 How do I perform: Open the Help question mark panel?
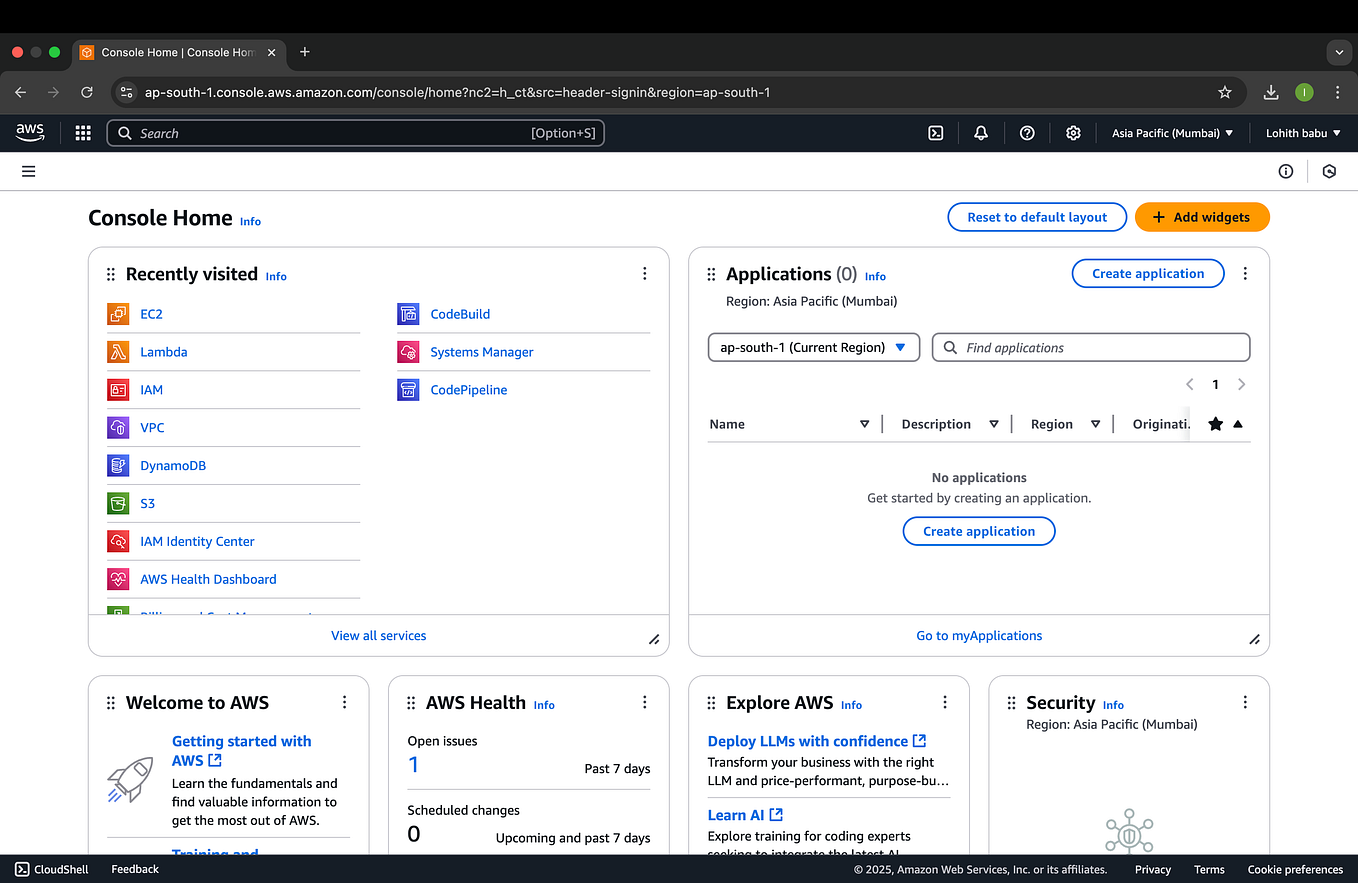(1027, 132)
